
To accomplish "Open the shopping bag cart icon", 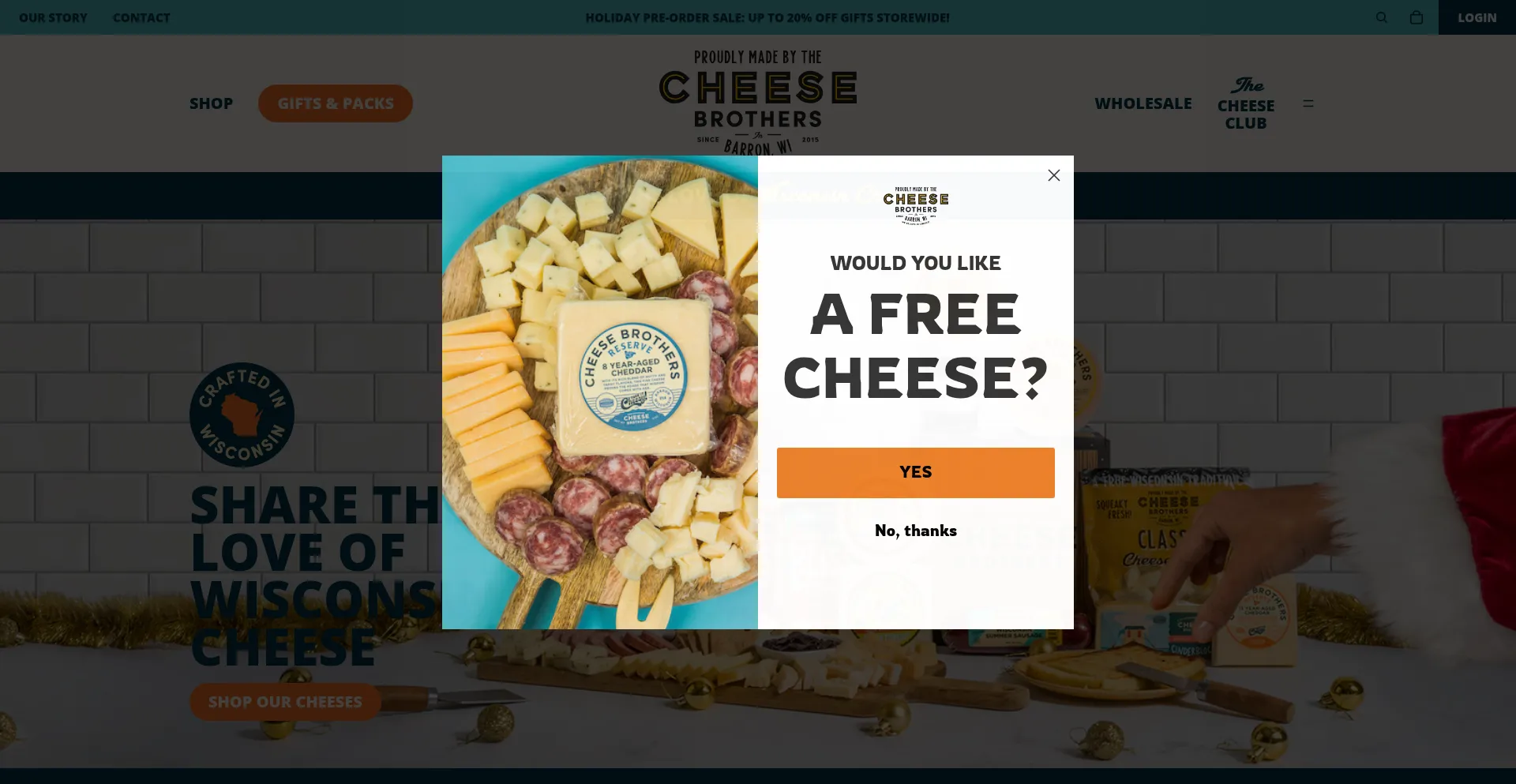I will click(1417, 17).
